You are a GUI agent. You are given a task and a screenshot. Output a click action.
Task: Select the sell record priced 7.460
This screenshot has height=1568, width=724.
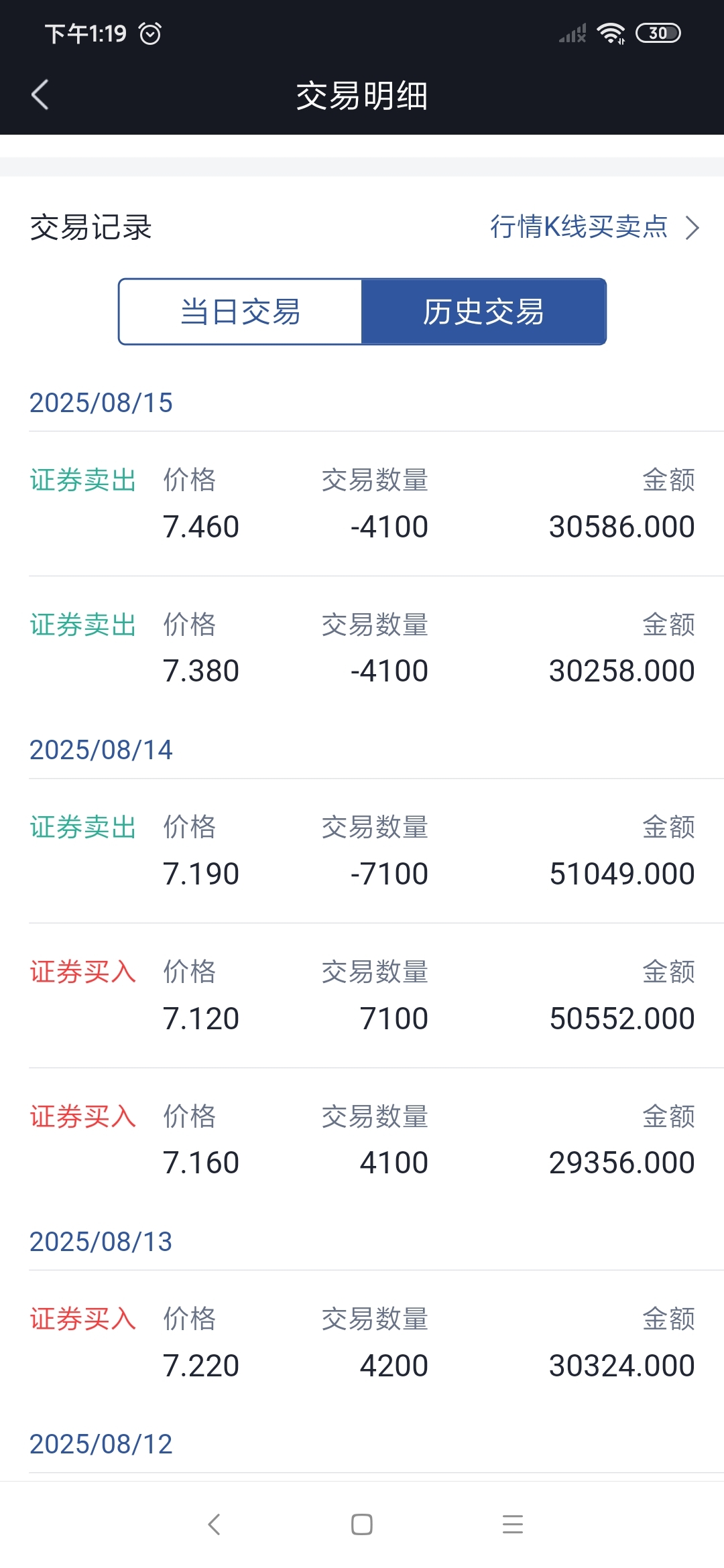click(x=362, y=504)
